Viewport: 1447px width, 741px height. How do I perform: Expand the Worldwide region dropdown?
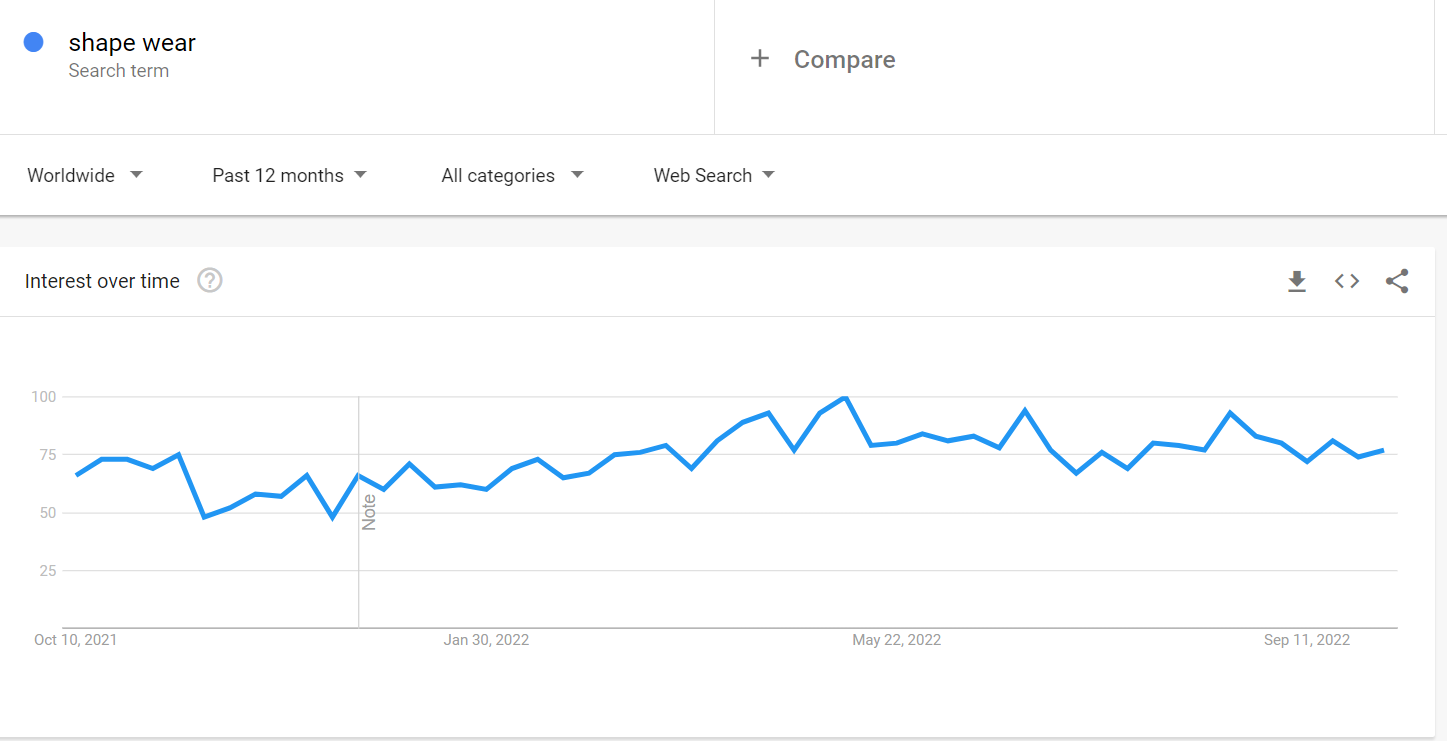(86, 175)
